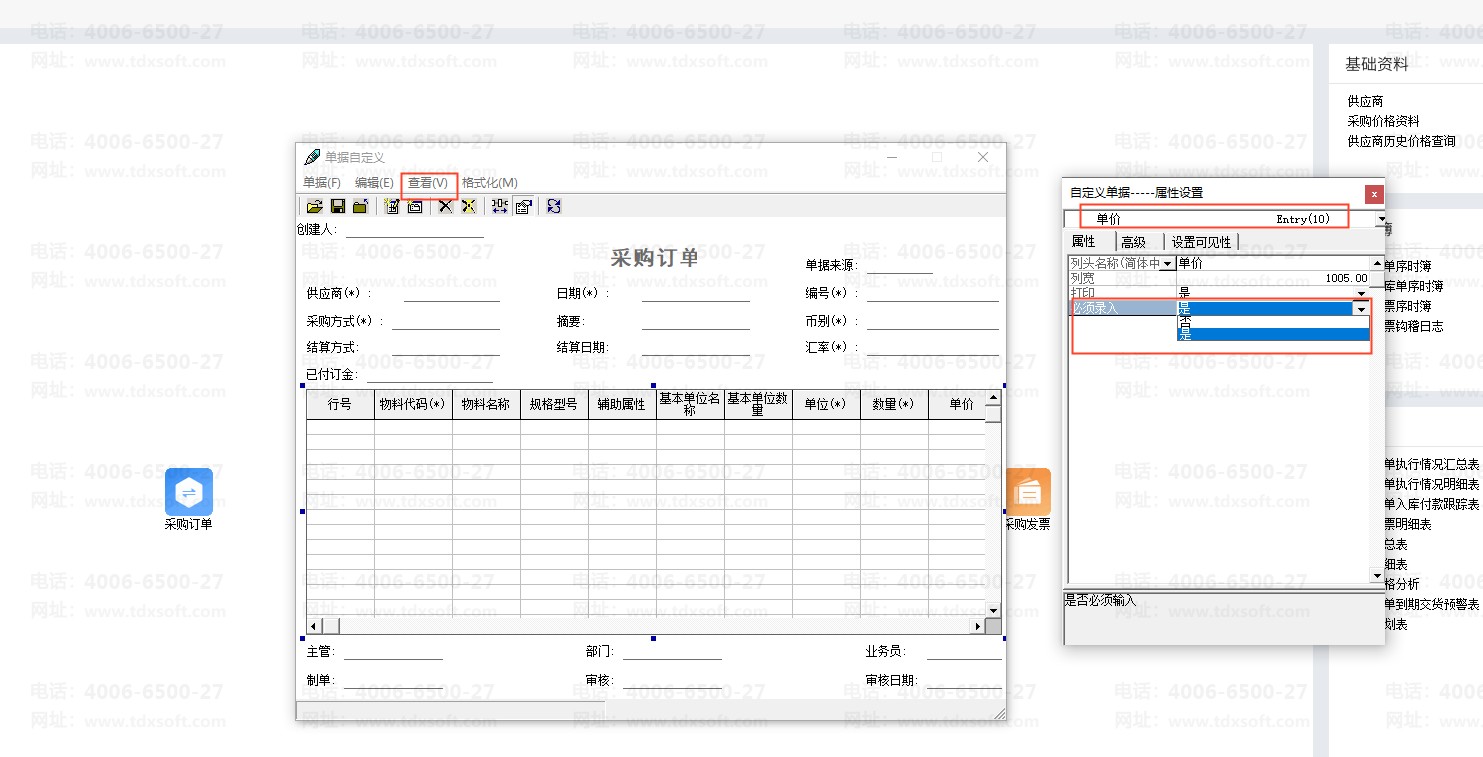Close the 属性设置 dialog

point(1374,194)
